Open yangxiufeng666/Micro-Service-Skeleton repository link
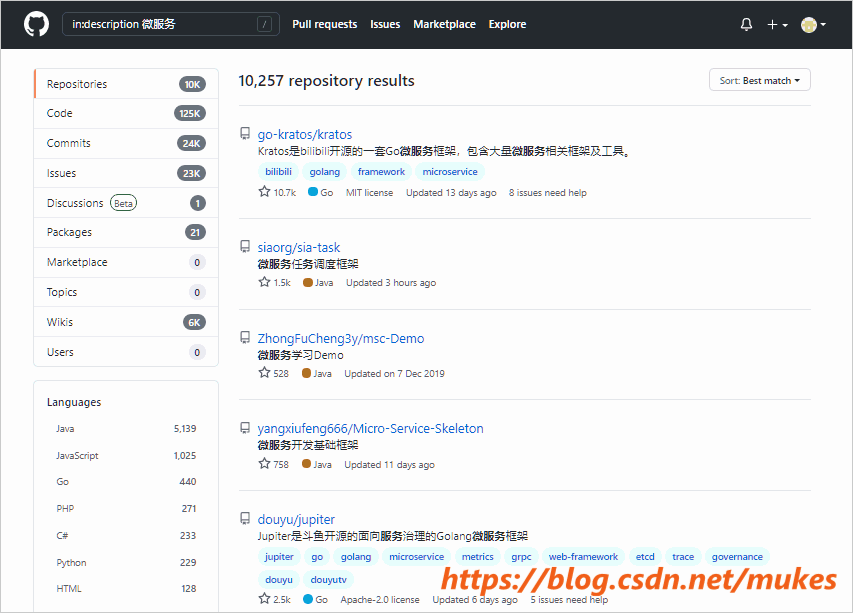 point(370,429)
